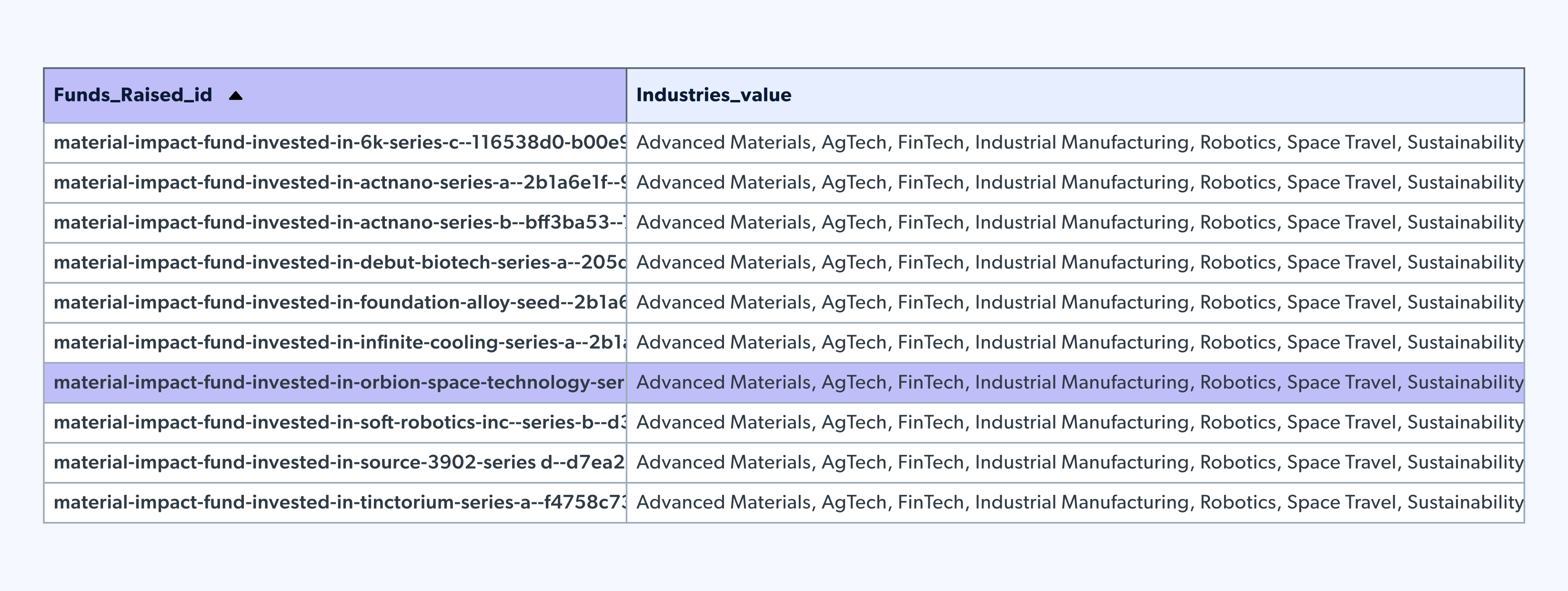Click industries cell in infinite-cooling row
The width and height of the screenshot is (1568, 591).
1075,343
